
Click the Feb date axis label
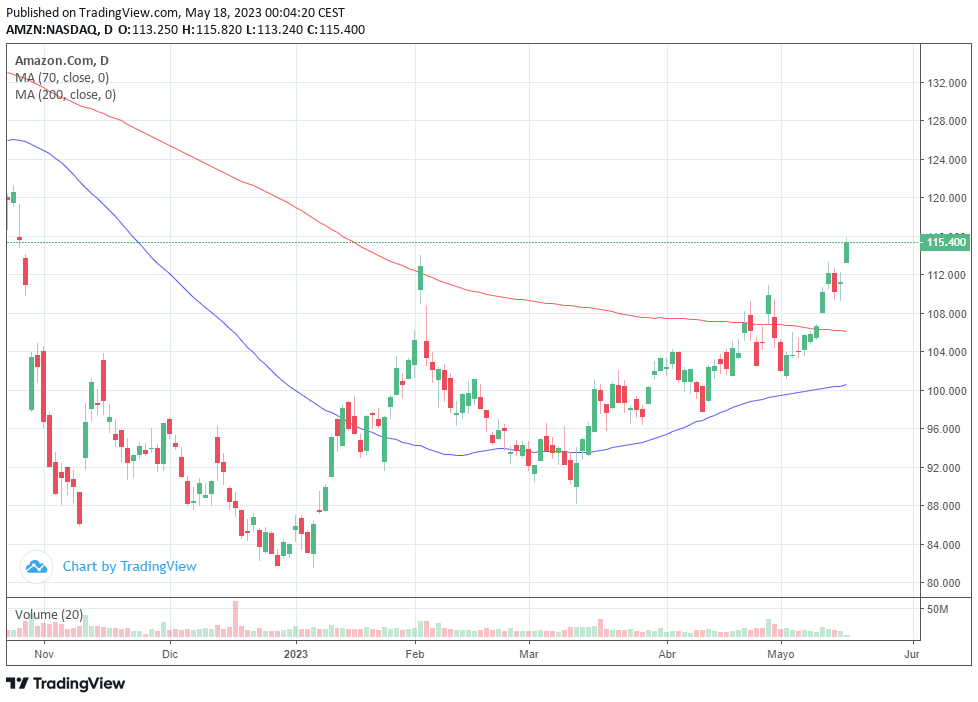(415, 654)
